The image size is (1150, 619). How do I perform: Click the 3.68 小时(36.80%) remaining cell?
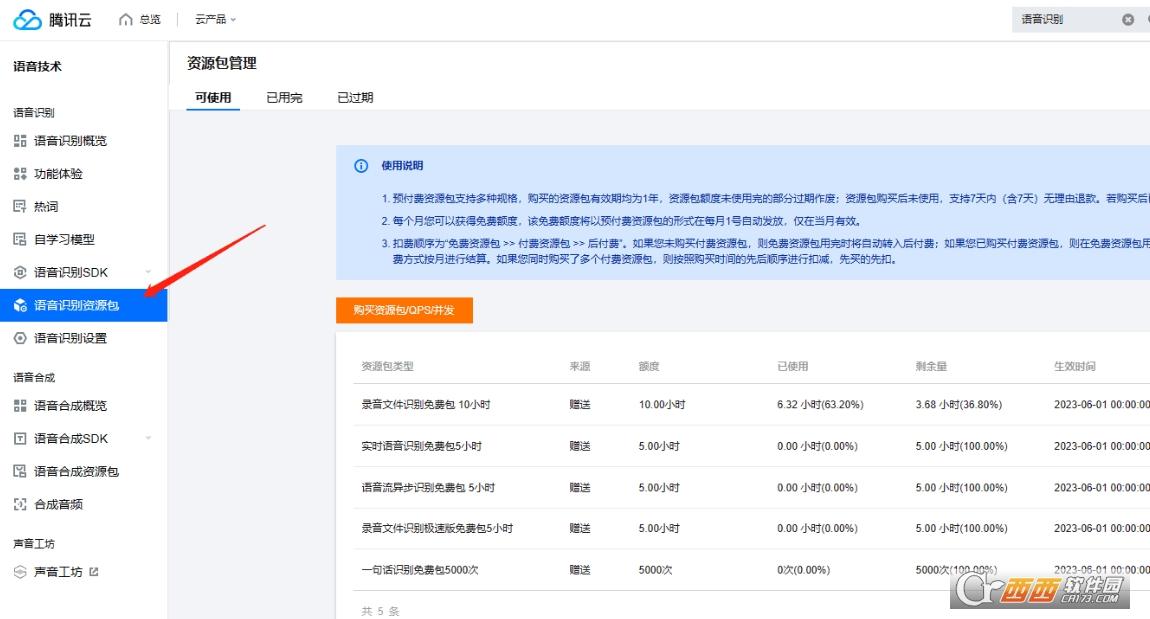959,404
